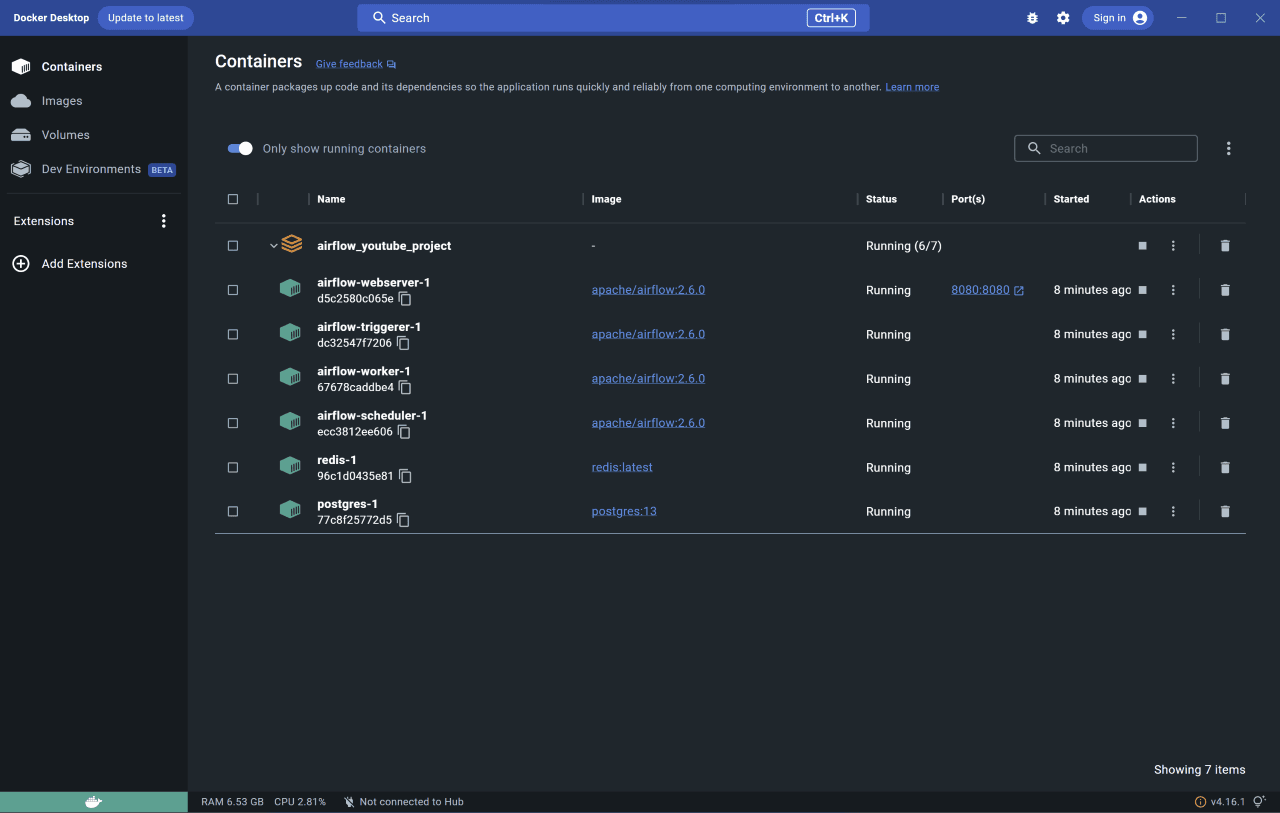This screenshot has height=813, width=1280.
Task: Open Docker Desktop settings gear
Action: click(1063, 18)
